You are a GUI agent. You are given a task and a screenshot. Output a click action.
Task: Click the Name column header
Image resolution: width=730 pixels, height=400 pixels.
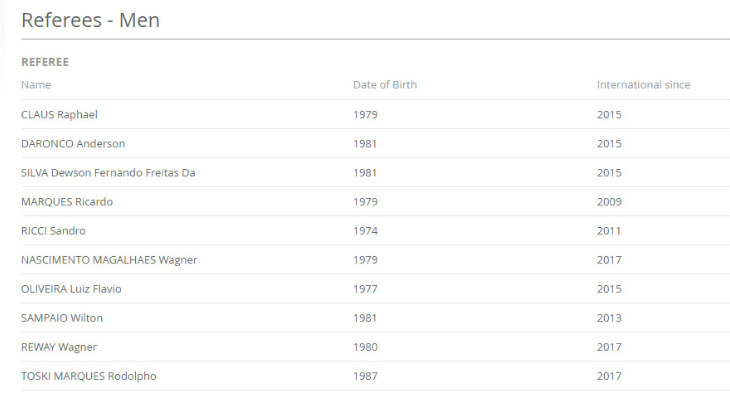coord(36,85)
